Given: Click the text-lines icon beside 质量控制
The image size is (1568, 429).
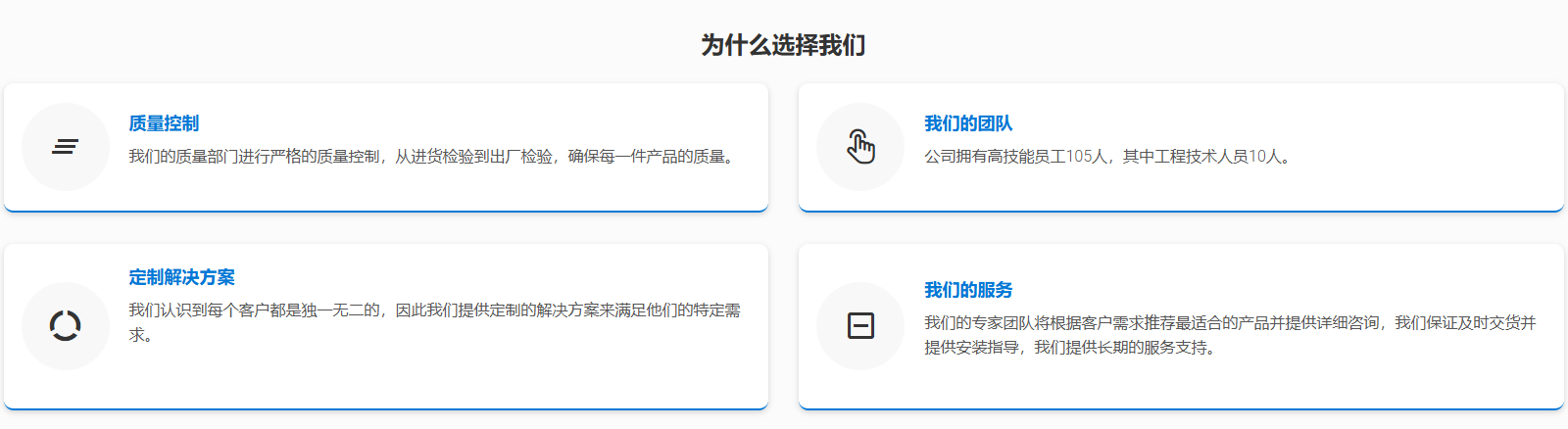Looking at the screenshot, I should coord(66,147).
